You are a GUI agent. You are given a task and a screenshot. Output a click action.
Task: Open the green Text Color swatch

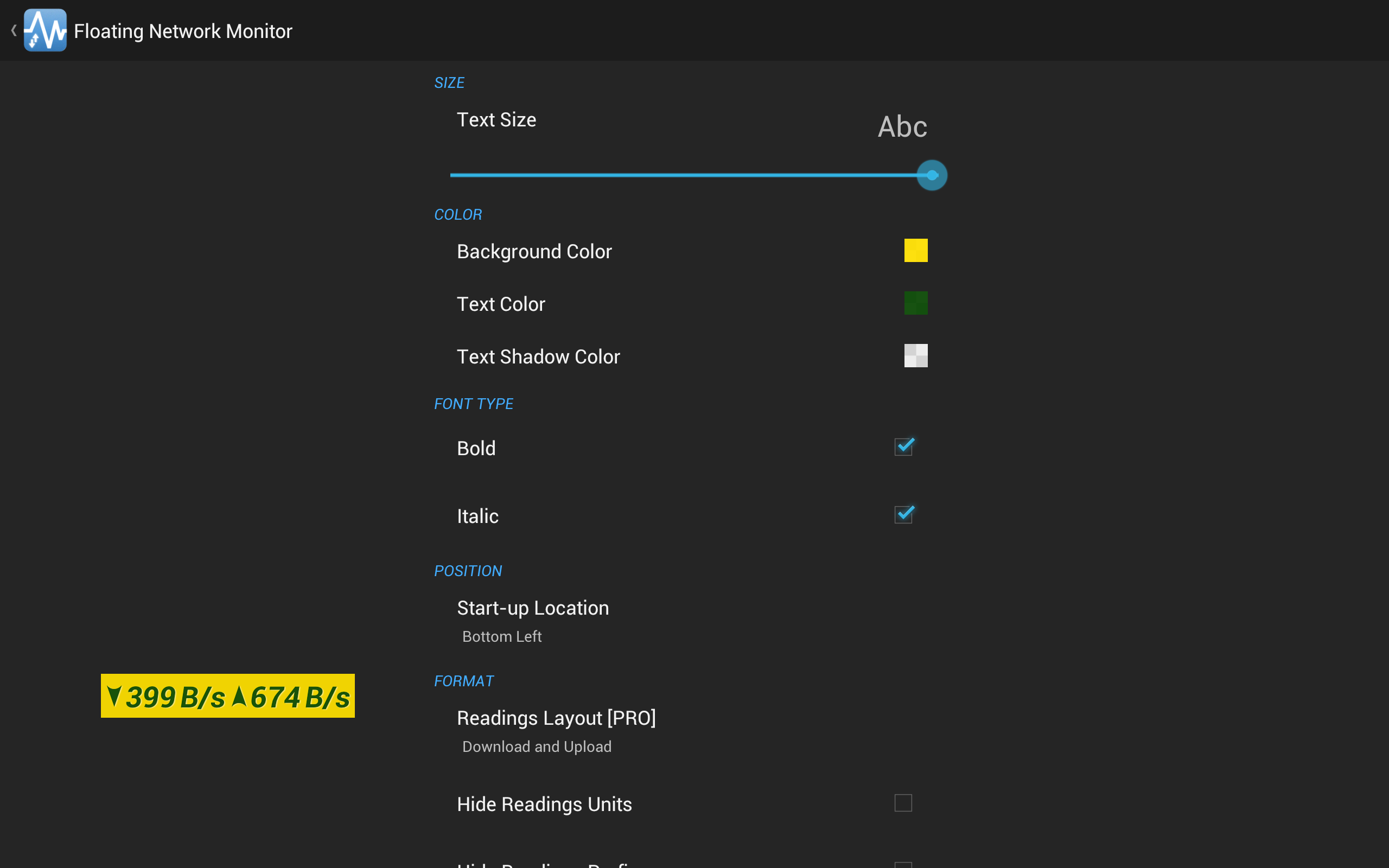[x=915, y=303]
